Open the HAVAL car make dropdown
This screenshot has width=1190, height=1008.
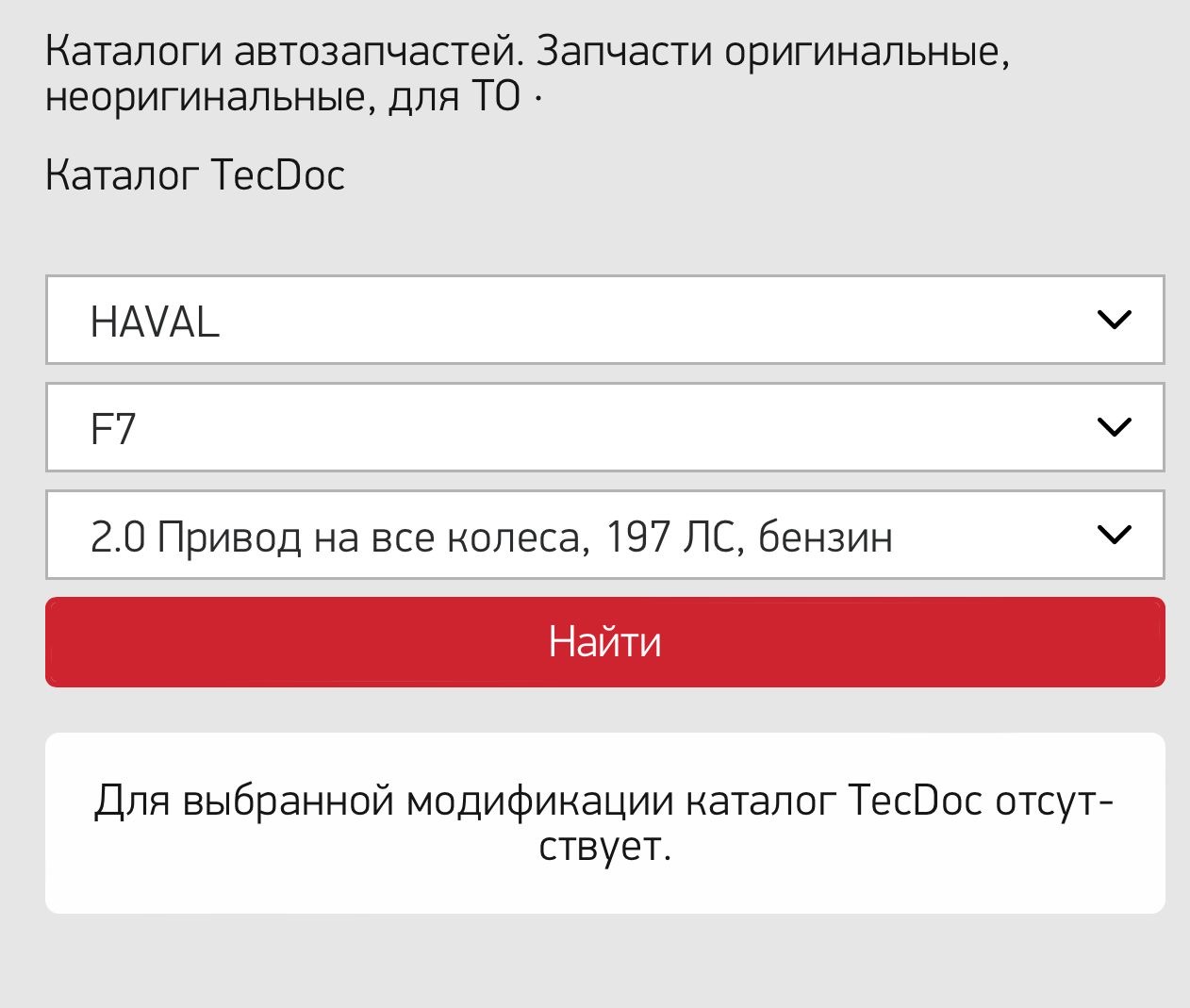603,320
